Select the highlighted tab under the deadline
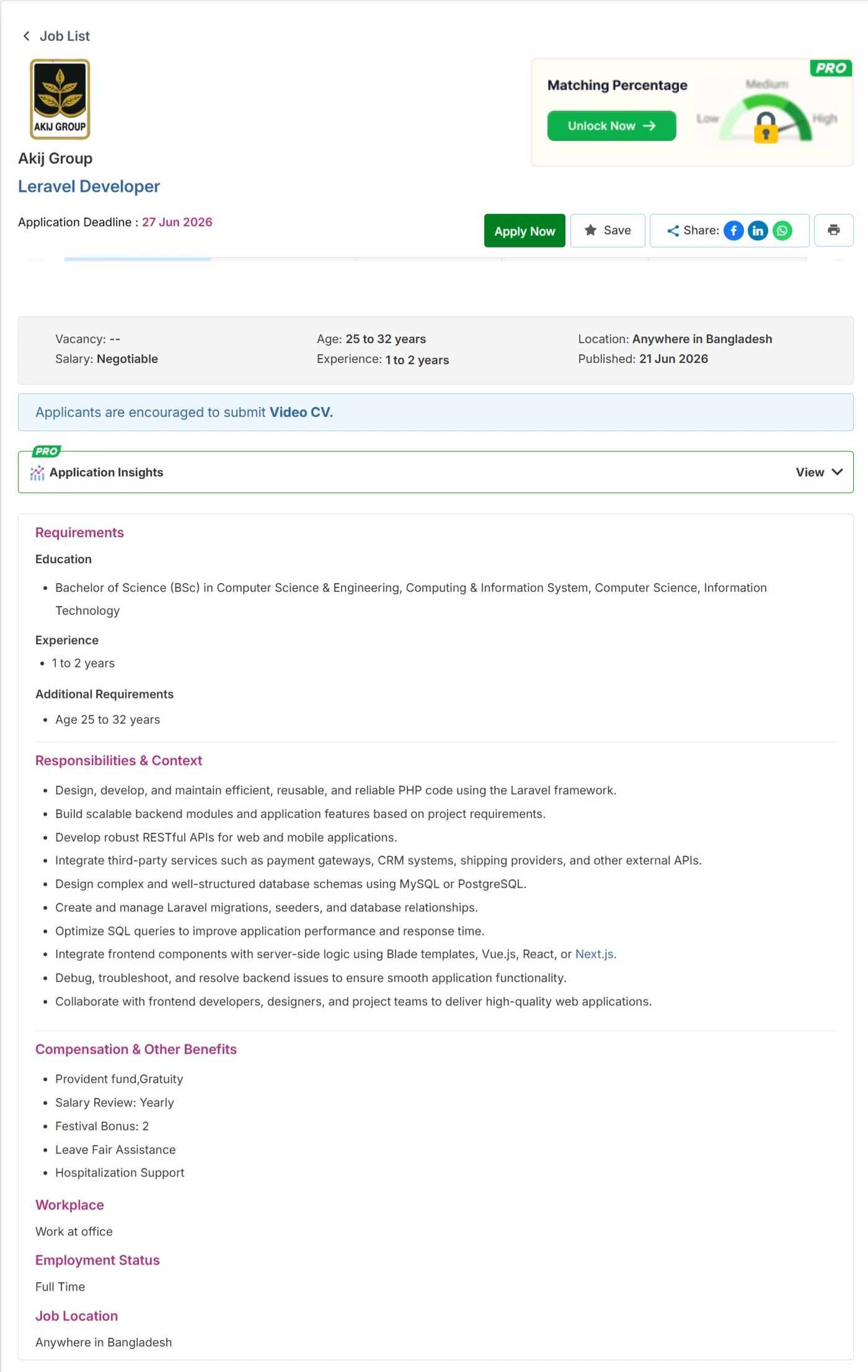Screen dimensions: 868x1372 (x=138, y=259)
